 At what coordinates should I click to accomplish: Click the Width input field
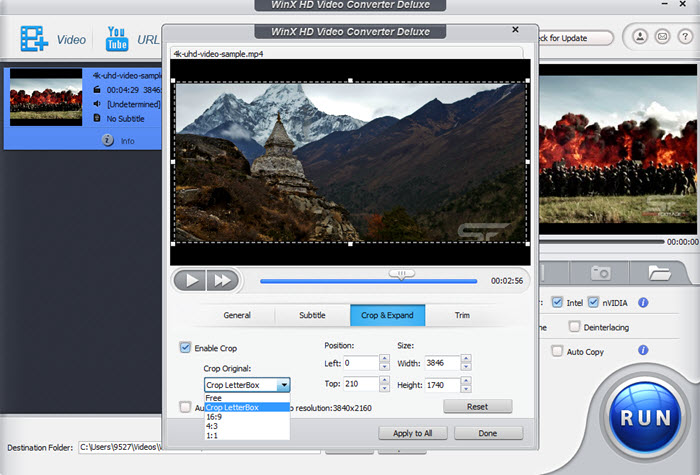pyautogui.click(x=442, y=363)
